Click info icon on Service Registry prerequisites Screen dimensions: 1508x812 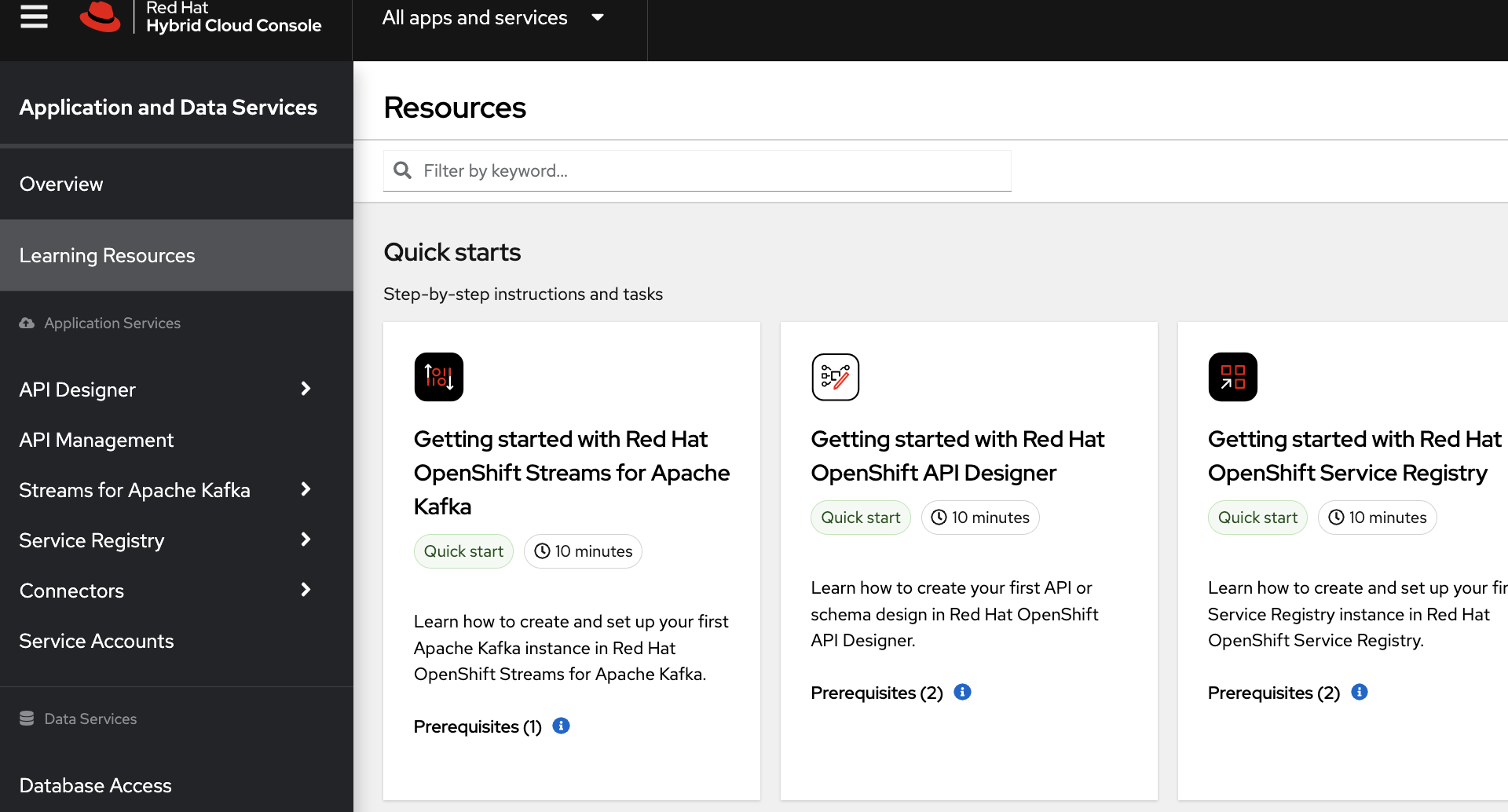1360,692
